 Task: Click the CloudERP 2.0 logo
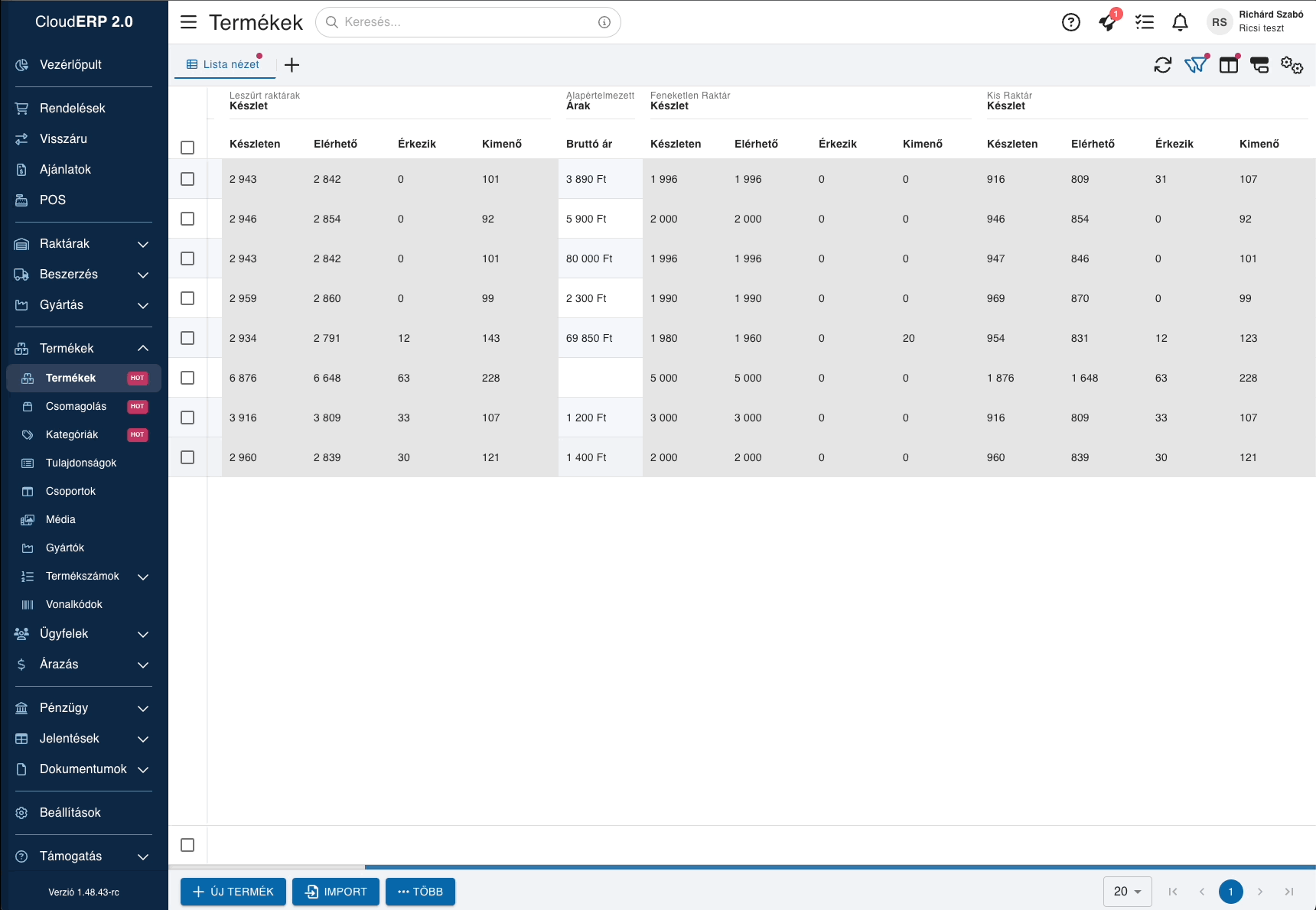[x=84, y=22]
